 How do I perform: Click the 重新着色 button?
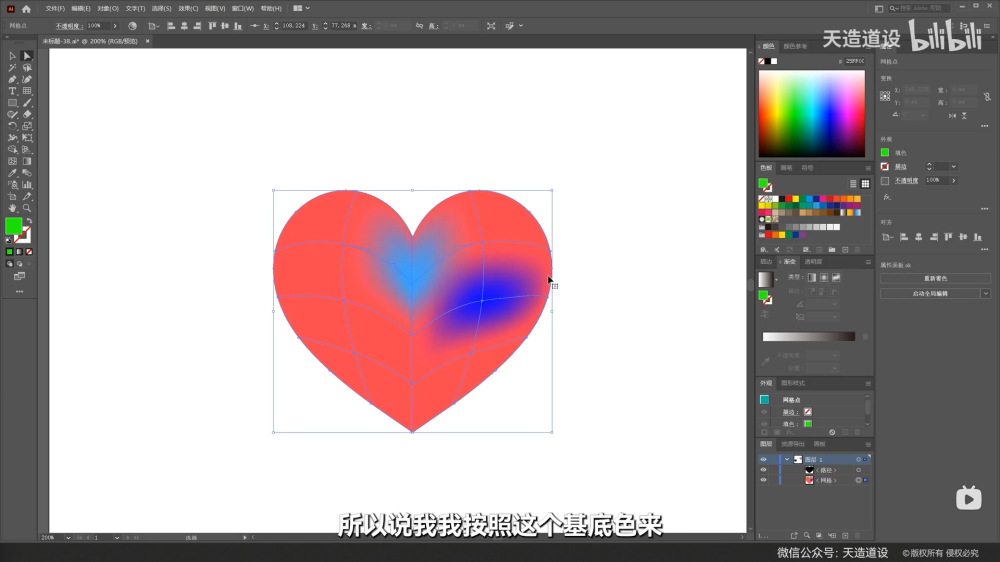(935, 279)
